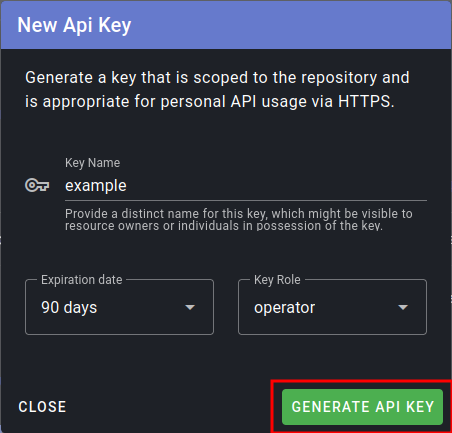Dismiss the dialog with the Close button
This screenshot has width=452, height=433.
point(42,407)
